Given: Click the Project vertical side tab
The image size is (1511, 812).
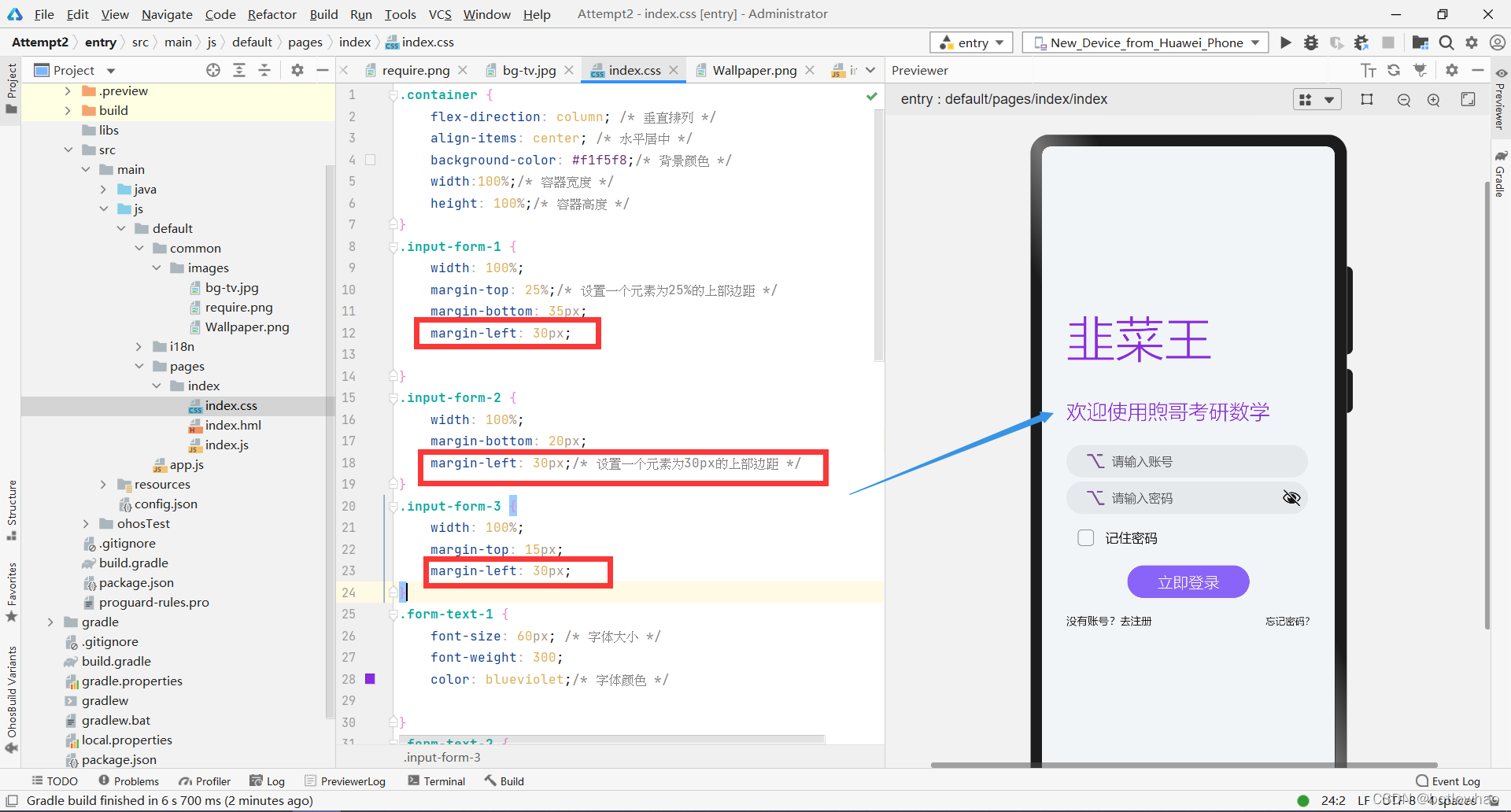Looking at the screenshot, I should (x=11, y=88).
